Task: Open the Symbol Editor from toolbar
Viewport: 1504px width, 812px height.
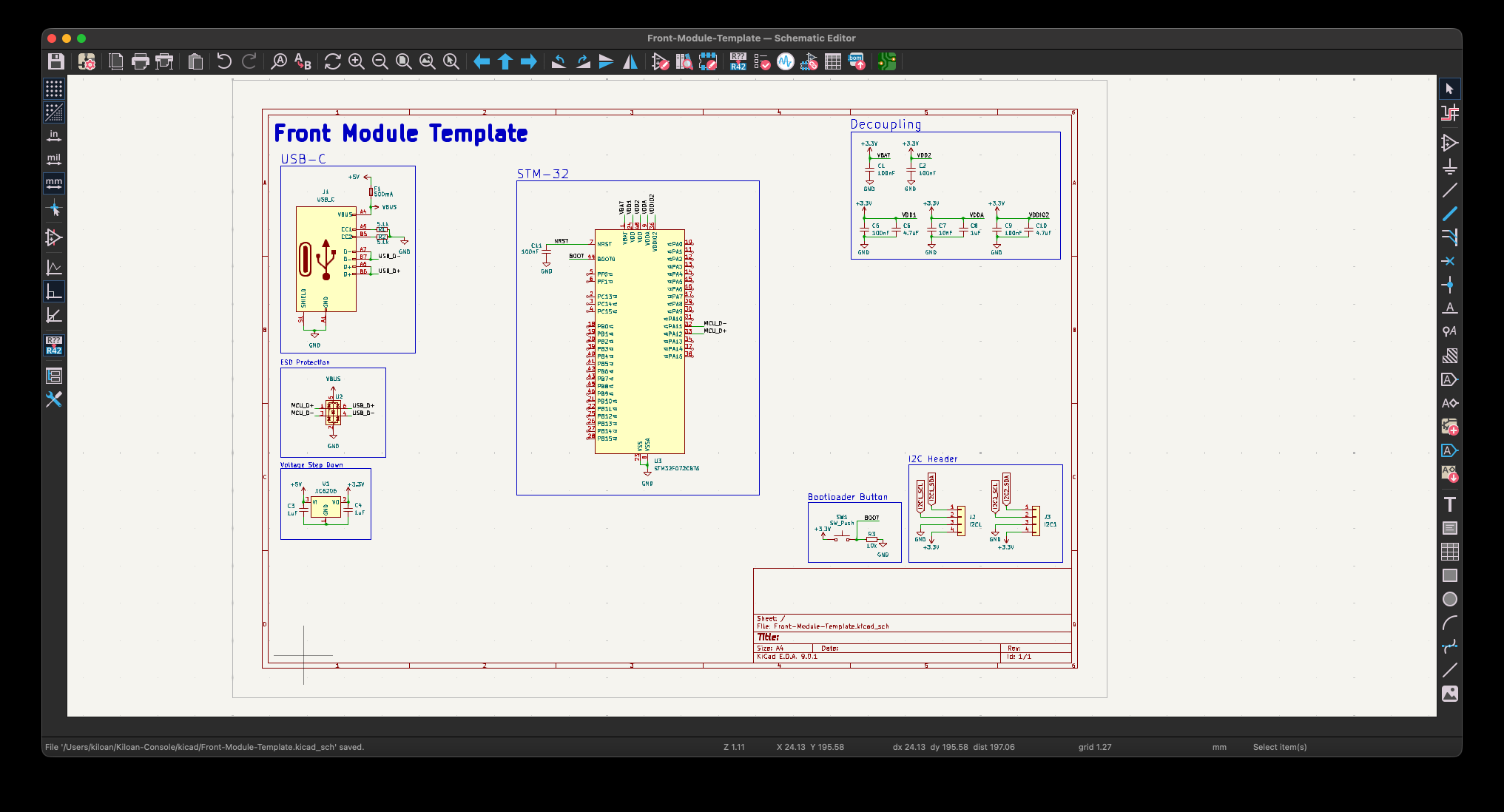Action: pyautogui.click(x=660, y=61)
